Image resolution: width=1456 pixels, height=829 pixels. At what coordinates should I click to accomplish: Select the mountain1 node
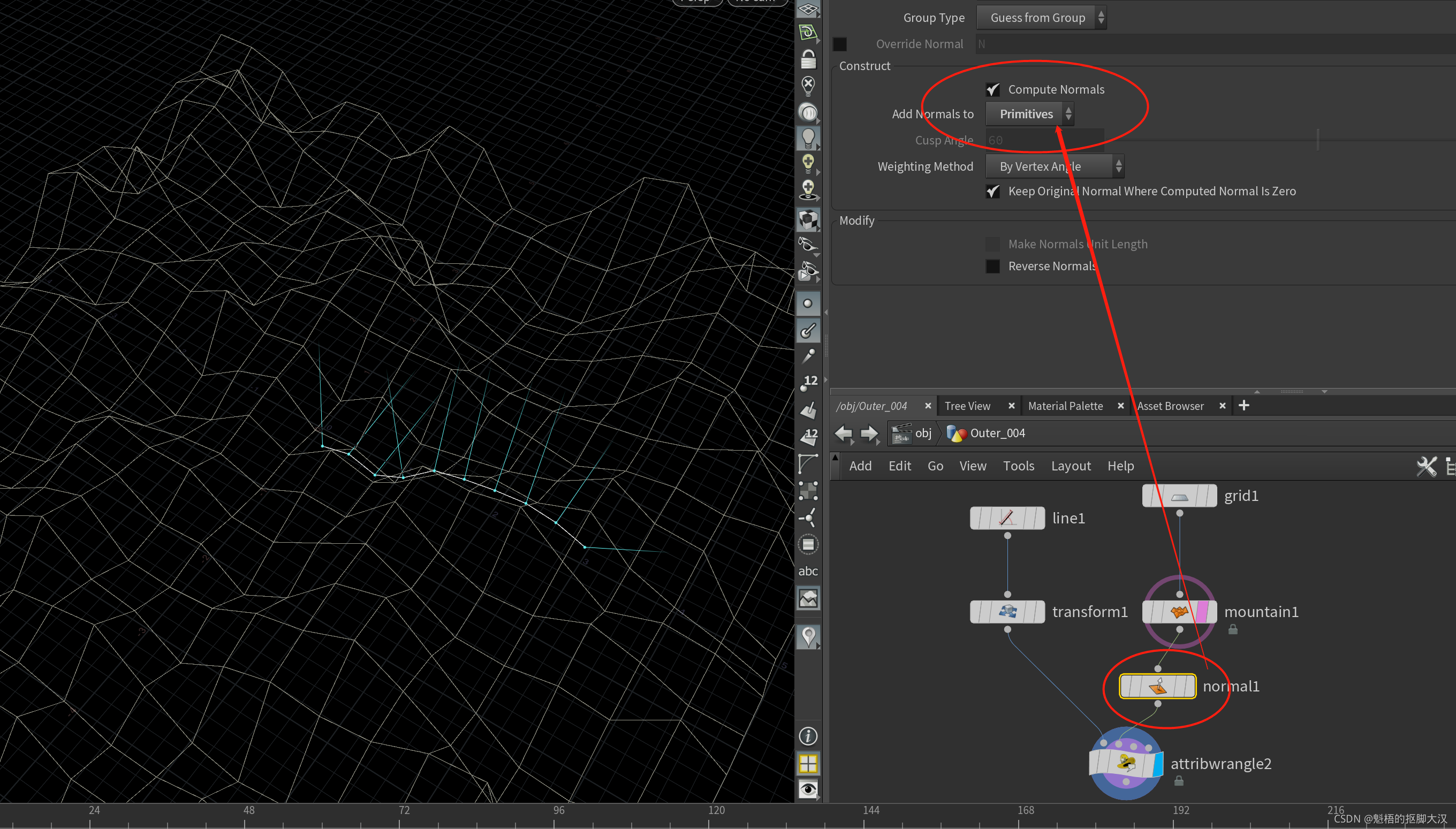(x=1179, y=612)
